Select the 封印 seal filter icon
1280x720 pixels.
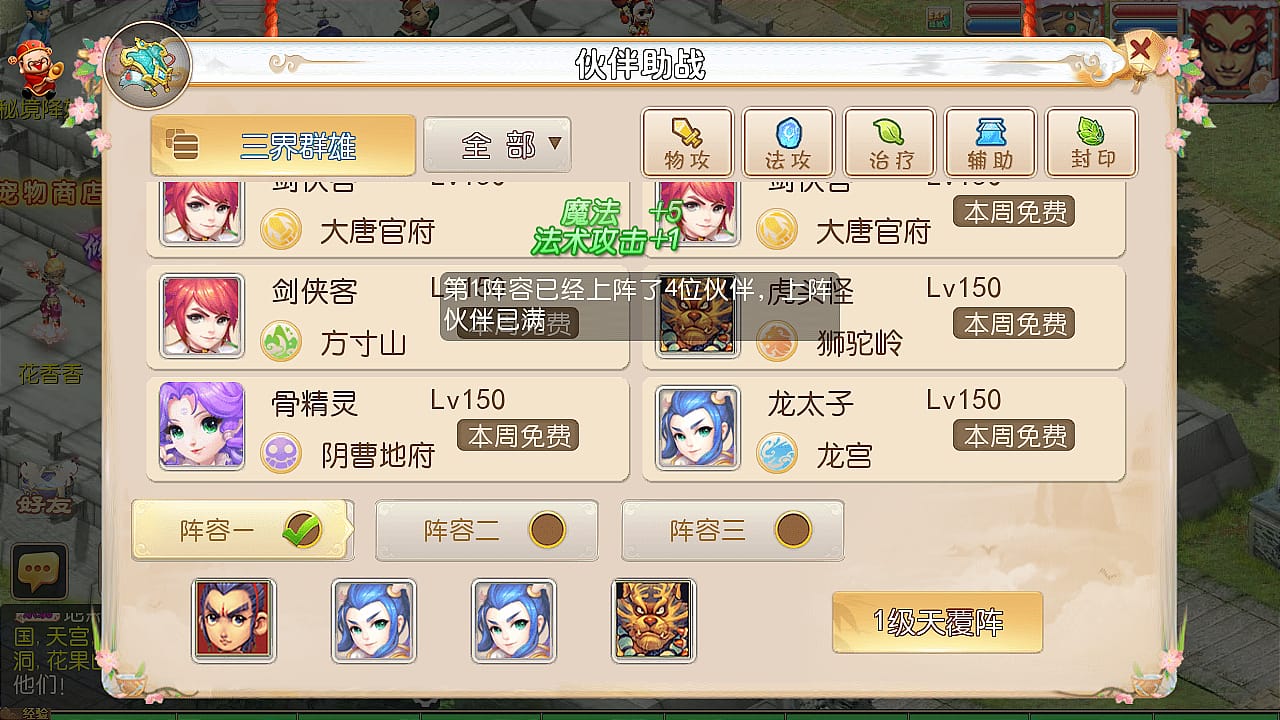point(1091,143)
